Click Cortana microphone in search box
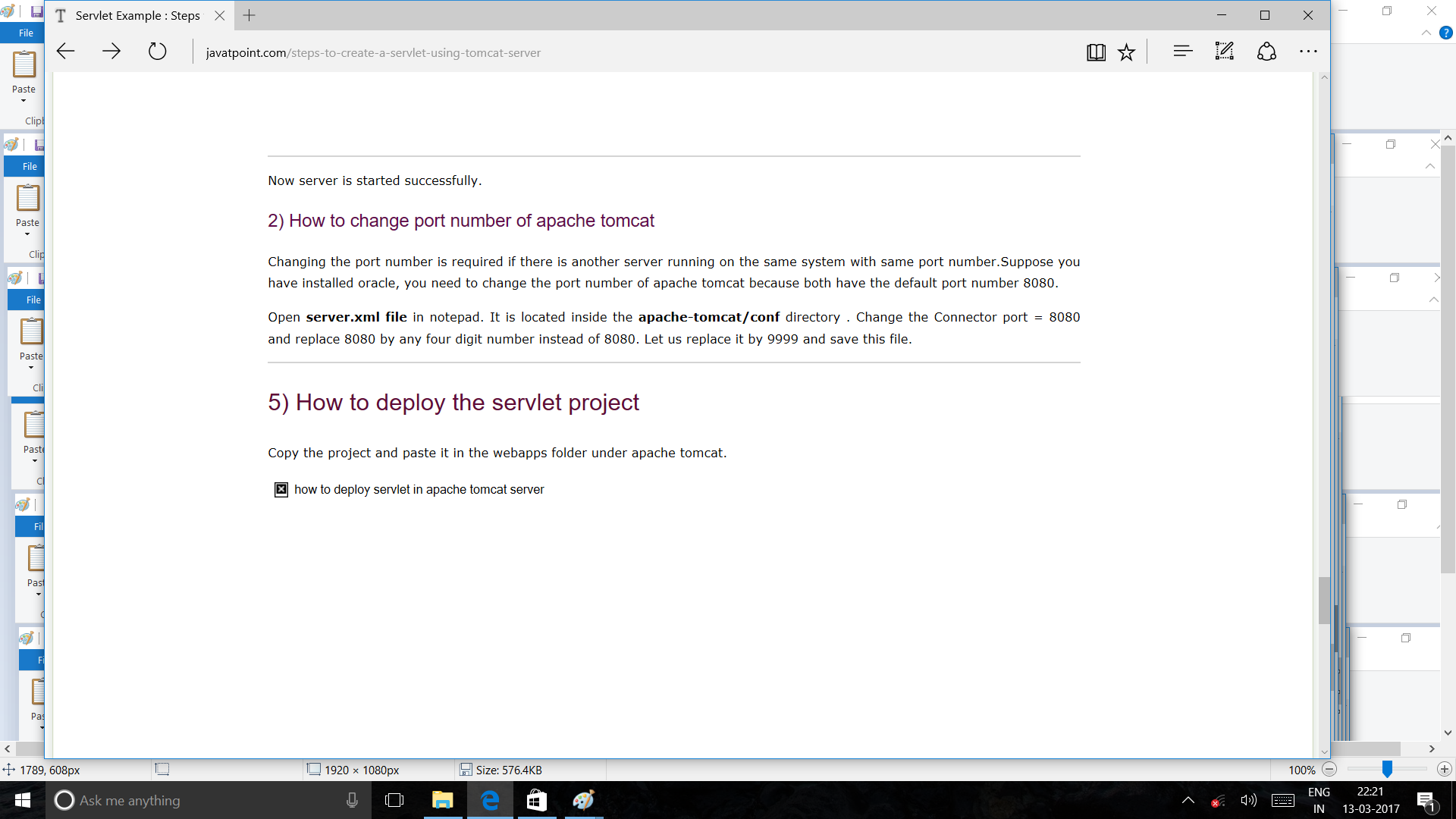This screenshot has width=1456, height=819. pos(352,800)
